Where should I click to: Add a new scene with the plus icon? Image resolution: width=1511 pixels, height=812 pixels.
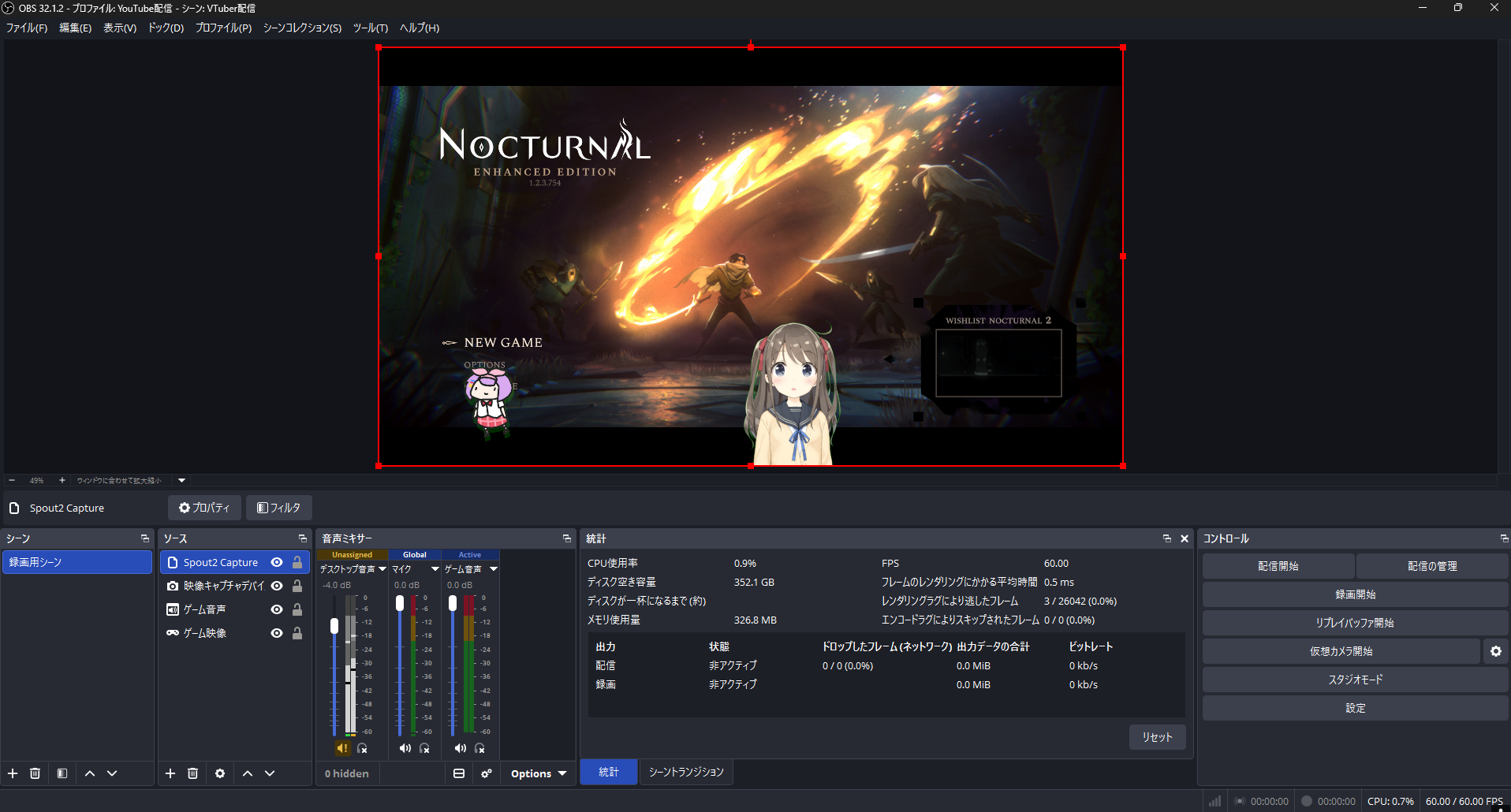pyautogui.click(x=13, y=773)
